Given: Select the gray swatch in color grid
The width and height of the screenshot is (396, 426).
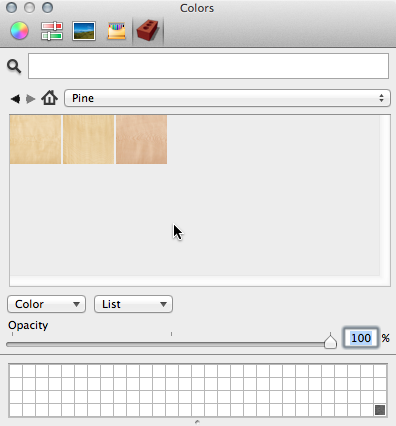Looking at the screenshot, I should point(380,410).
